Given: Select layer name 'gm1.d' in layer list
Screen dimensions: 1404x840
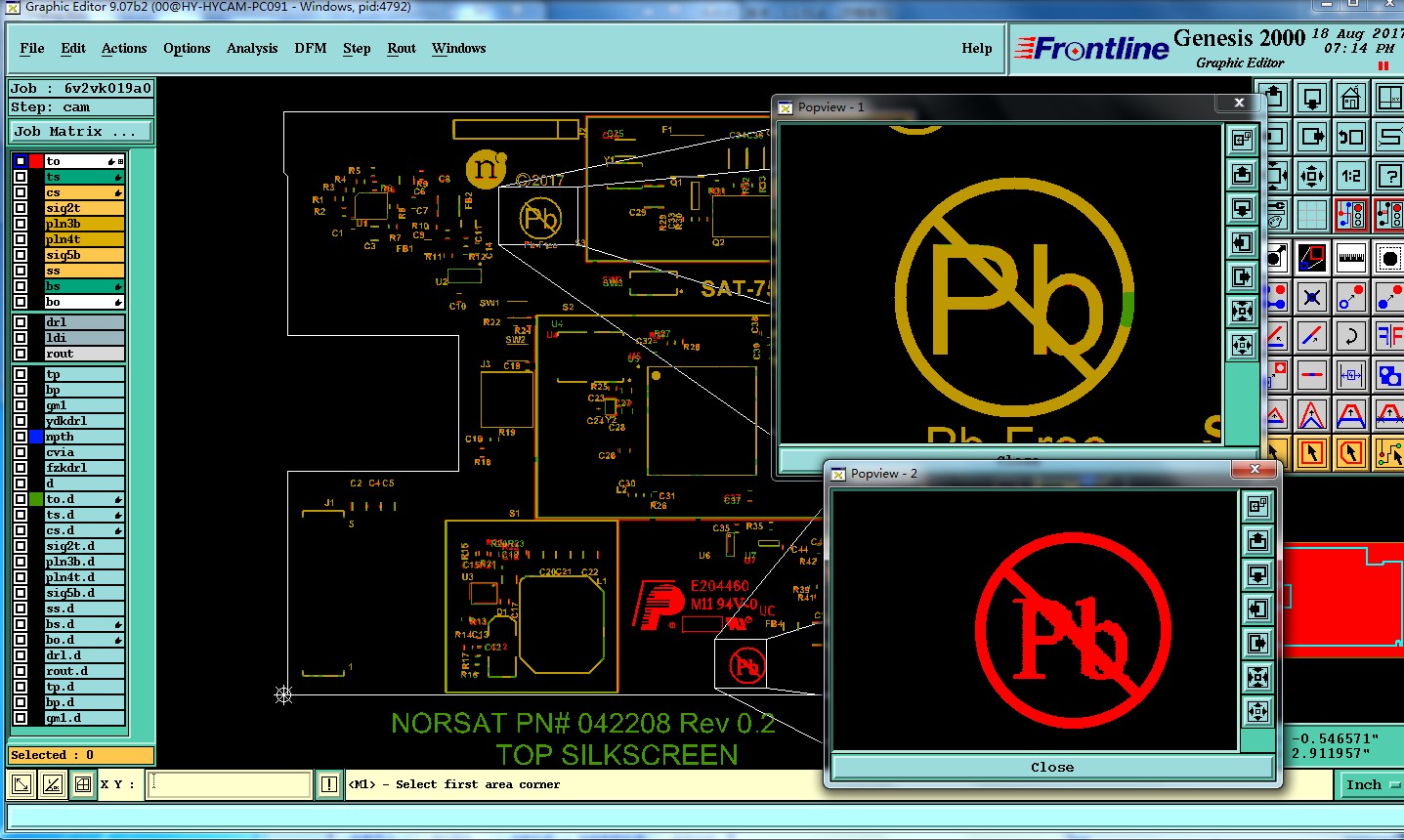Looking at the screenshot, I should 84,718.
